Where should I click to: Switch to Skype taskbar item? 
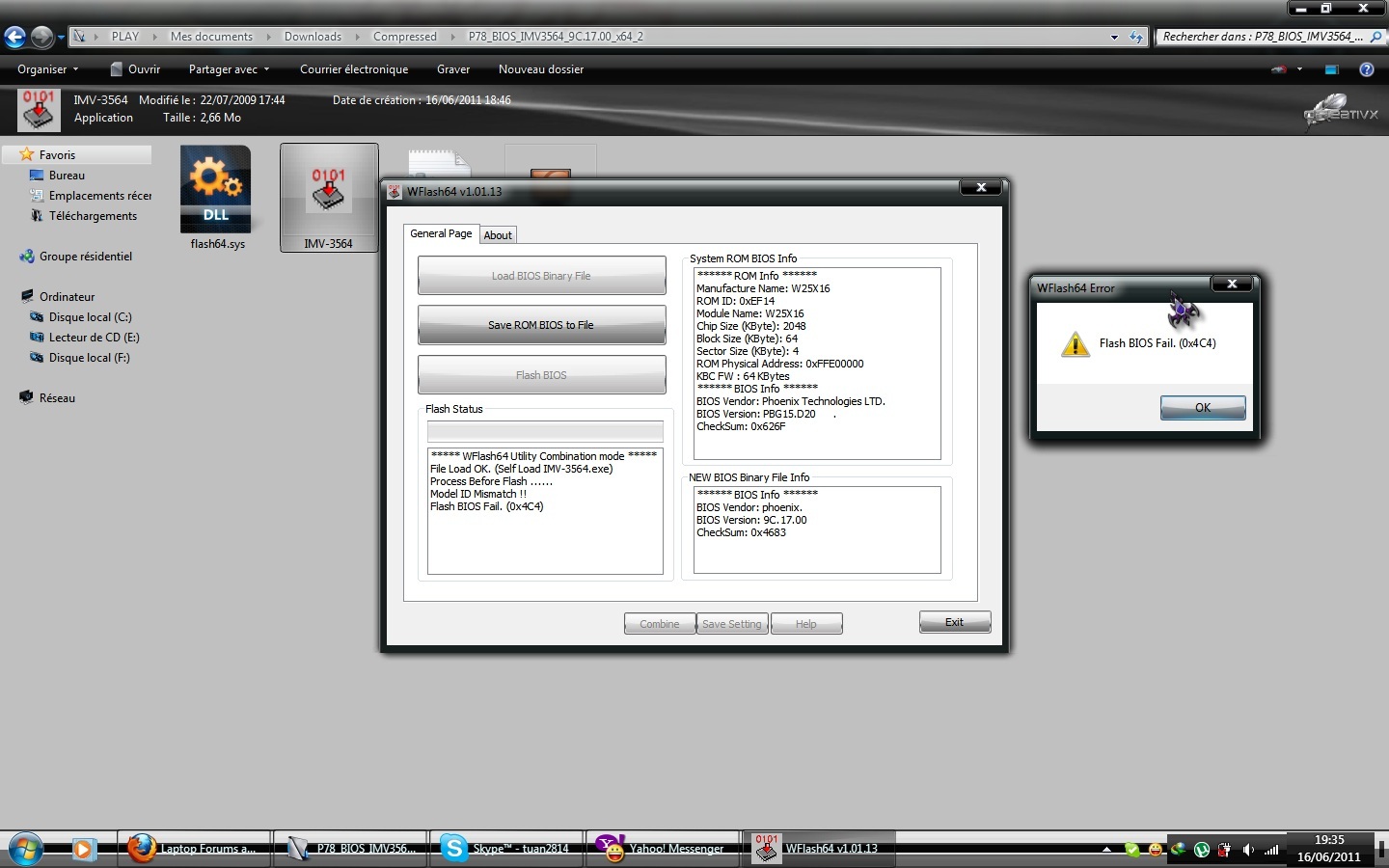[x=506, y=849]
